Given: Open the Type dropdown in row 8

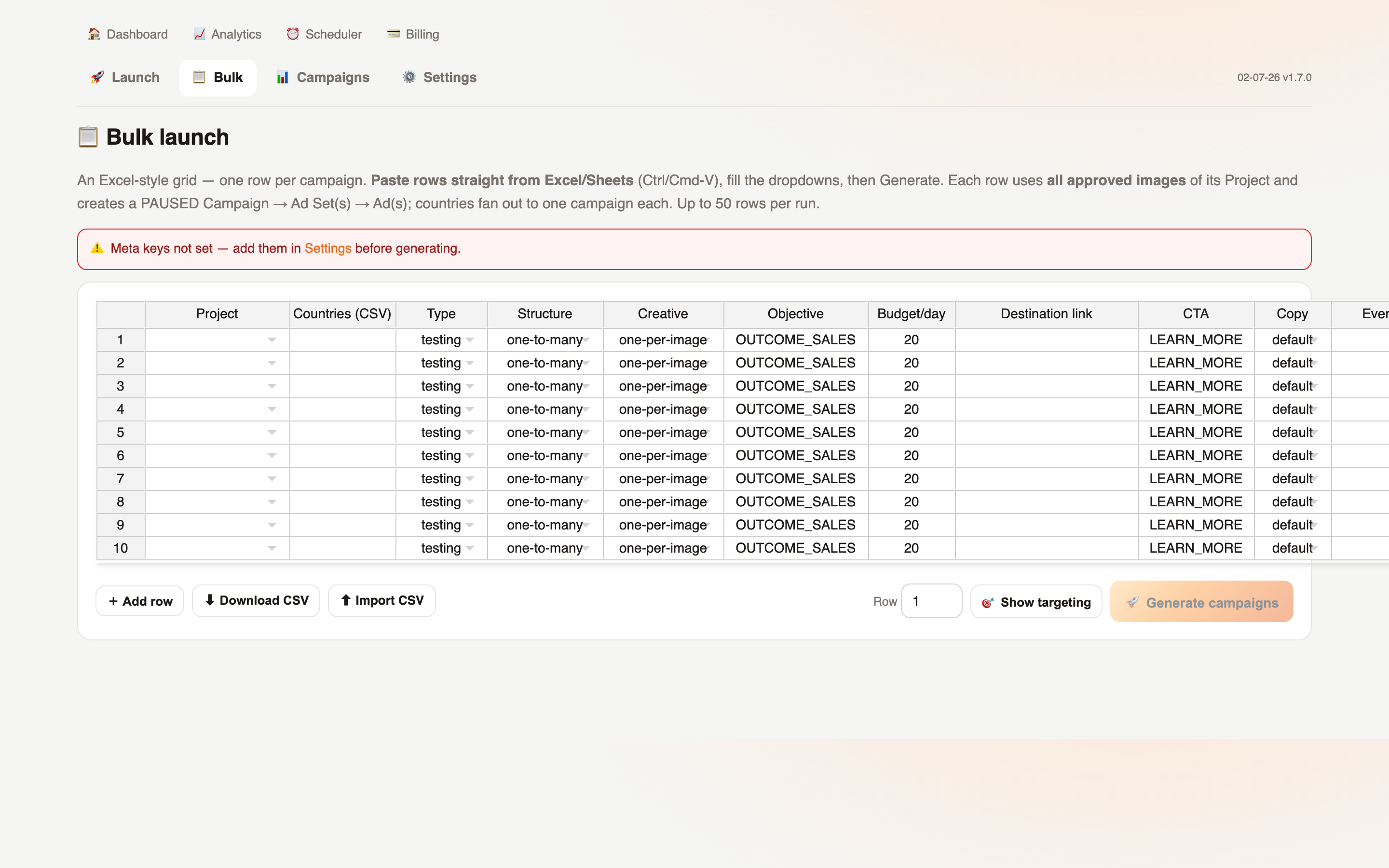Looking at the screenshot, I should pyautogui.click(x=470, y=502).
